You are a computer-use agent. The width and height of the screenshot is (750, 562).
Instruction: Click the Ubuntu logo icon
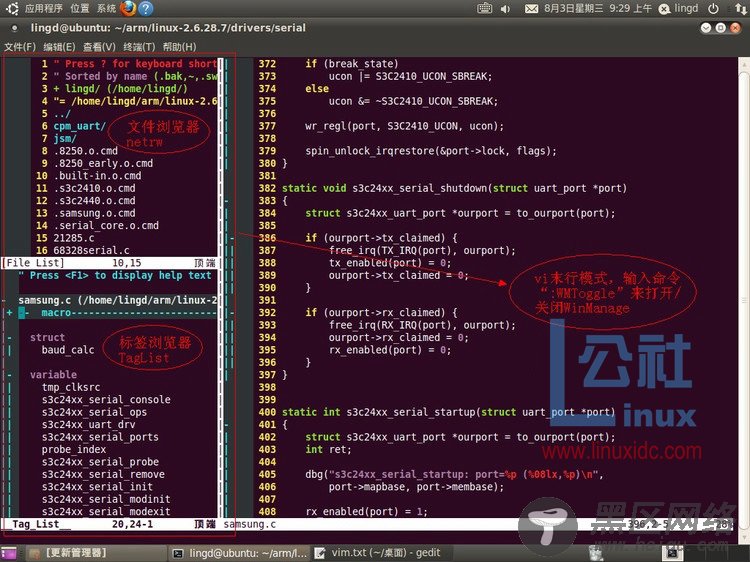coord(12,8)
